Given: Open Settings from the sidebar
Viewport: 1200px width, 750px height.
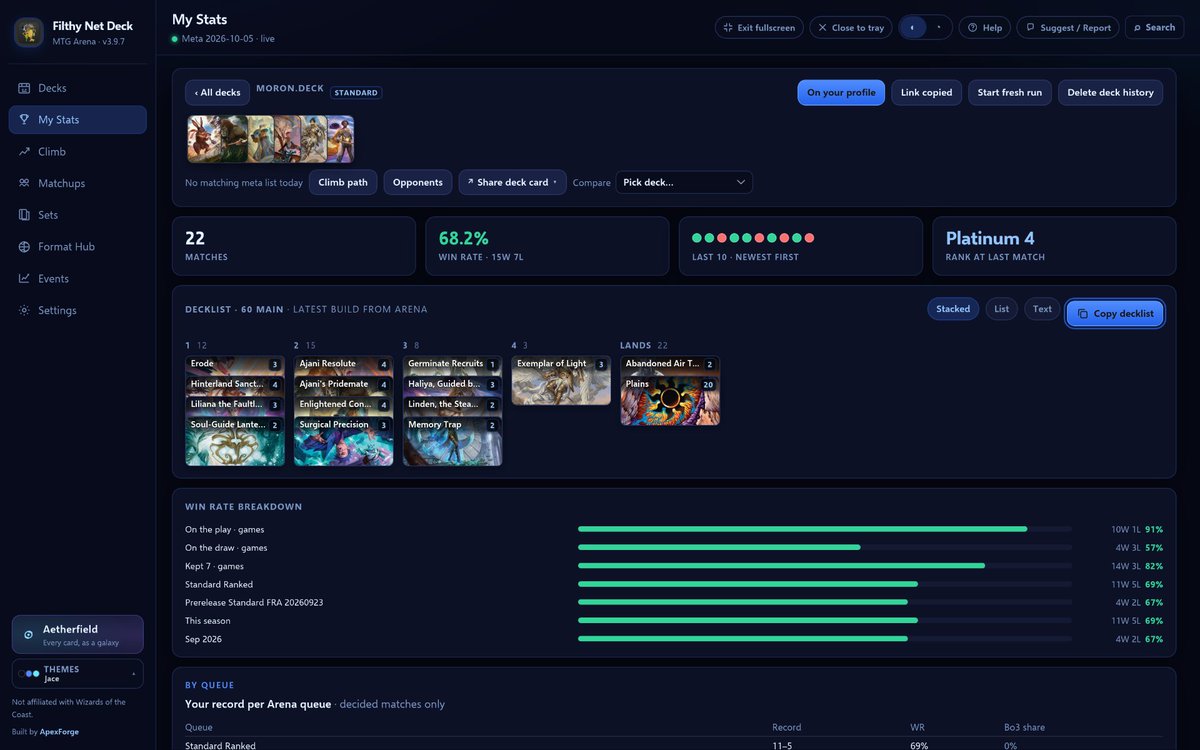Looking at the screenshot, I should coord(77,310).
